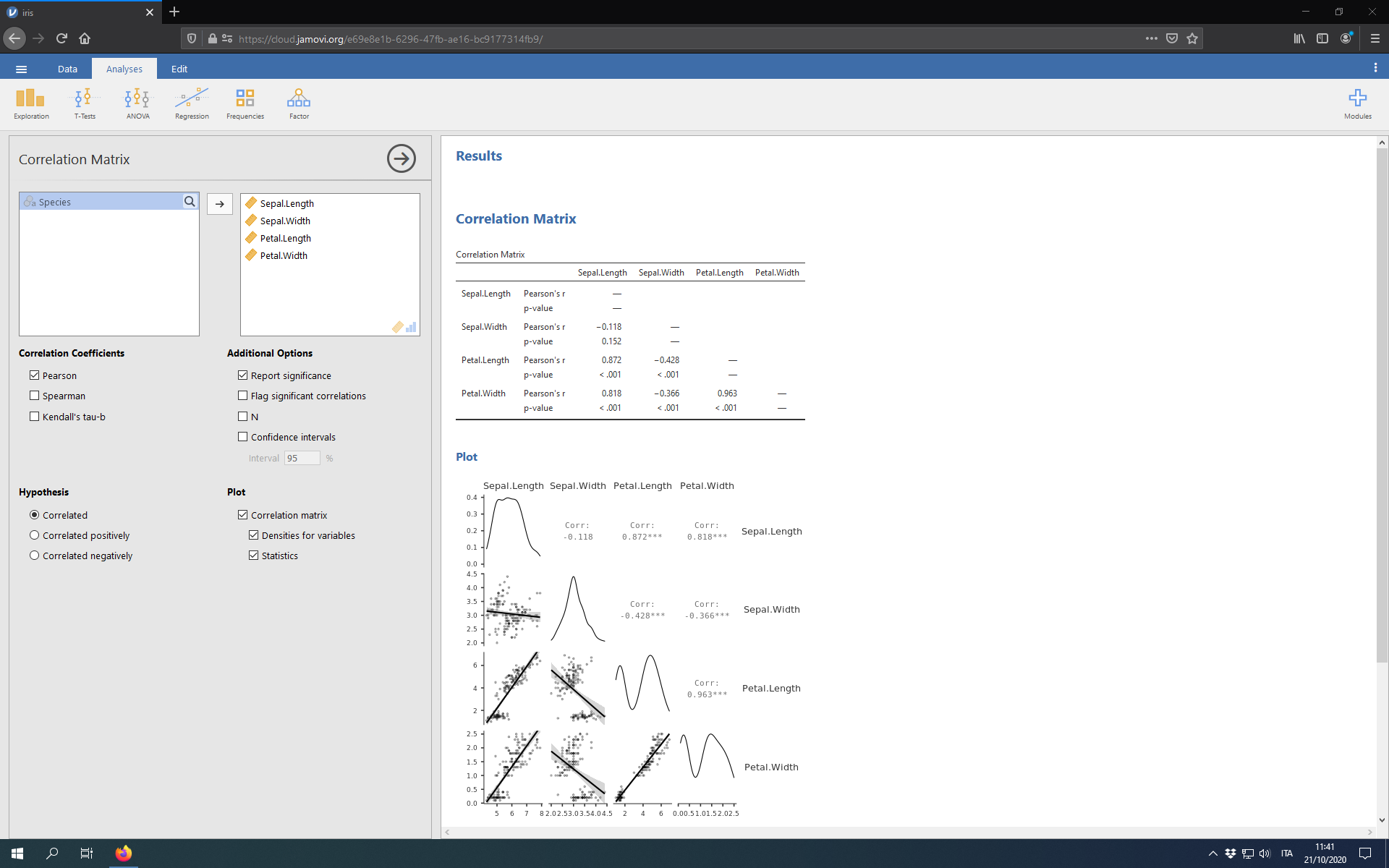The height and width of the screenshot is (868, 1389).
Task: Enable Flag significant correlations checkbox
Action: pyautogui.click(x=243, y=396)
